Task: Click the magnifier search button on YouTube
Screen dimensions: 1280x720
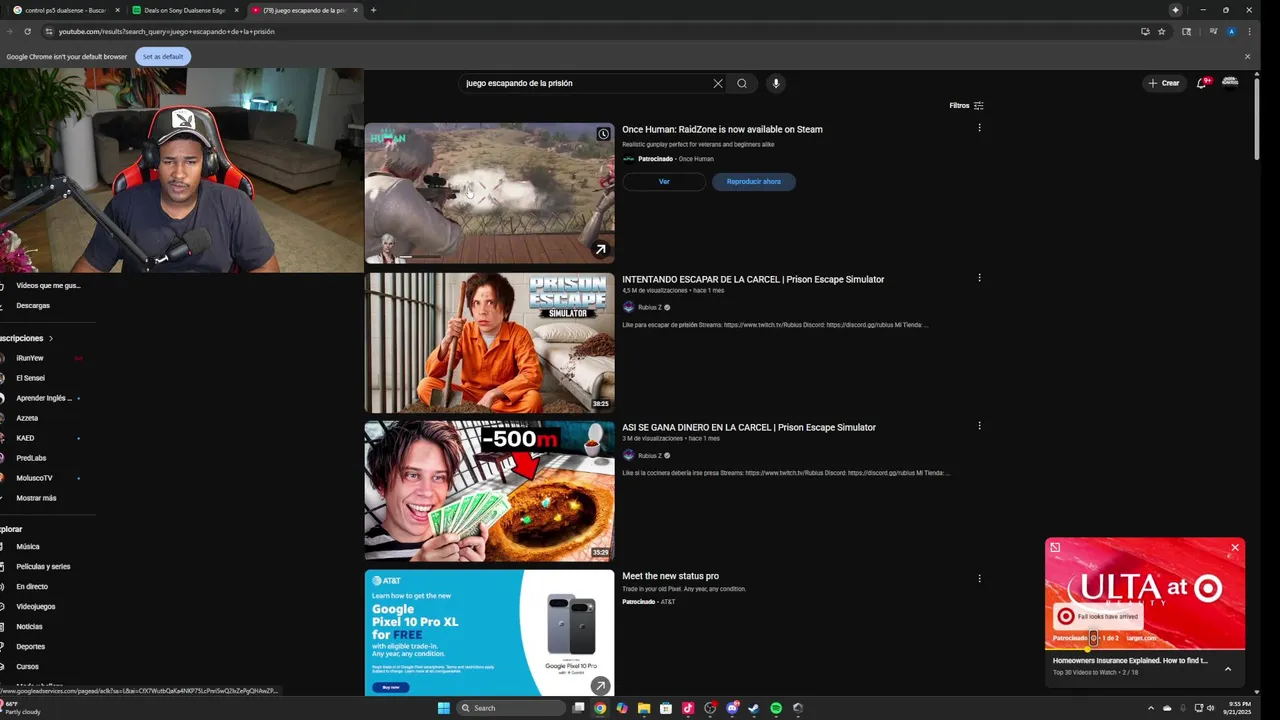Action: click(742, 83)
